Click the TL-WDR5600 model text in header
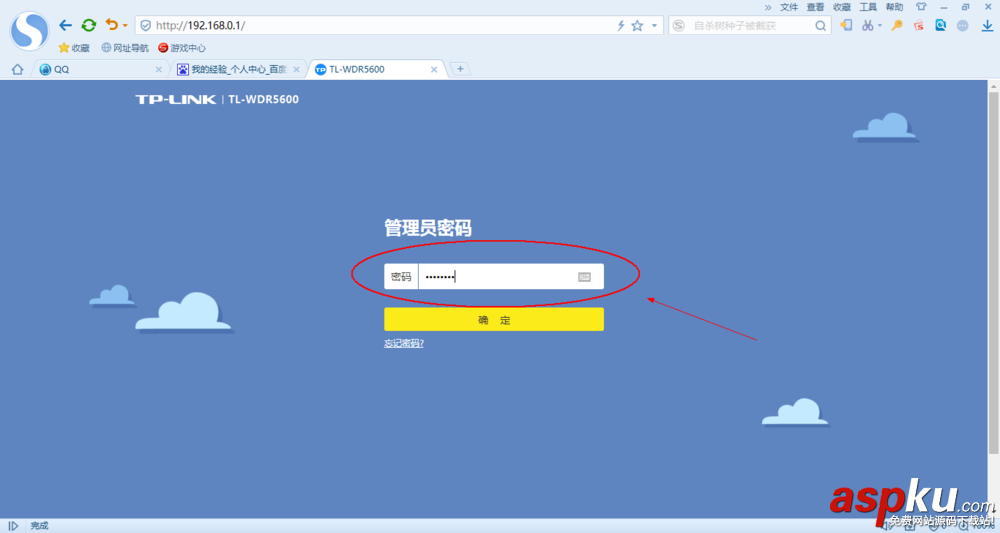1000x533 pixels. (263, 99)
